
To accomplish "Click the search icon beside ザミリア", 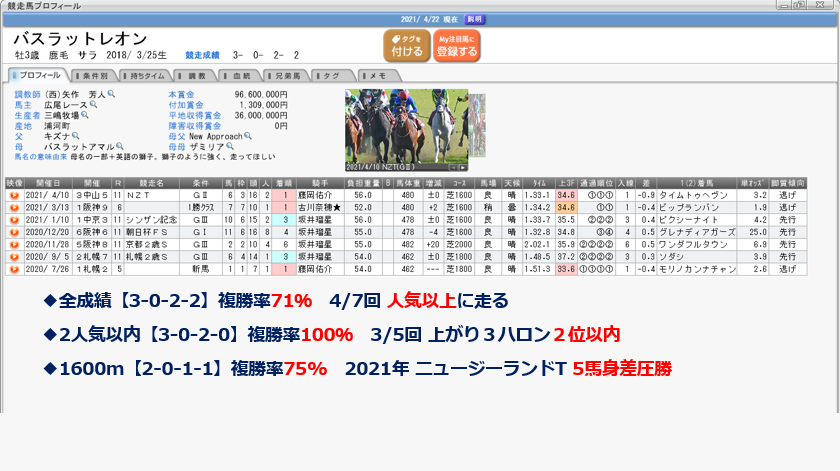I will click(x=229, y=148).
